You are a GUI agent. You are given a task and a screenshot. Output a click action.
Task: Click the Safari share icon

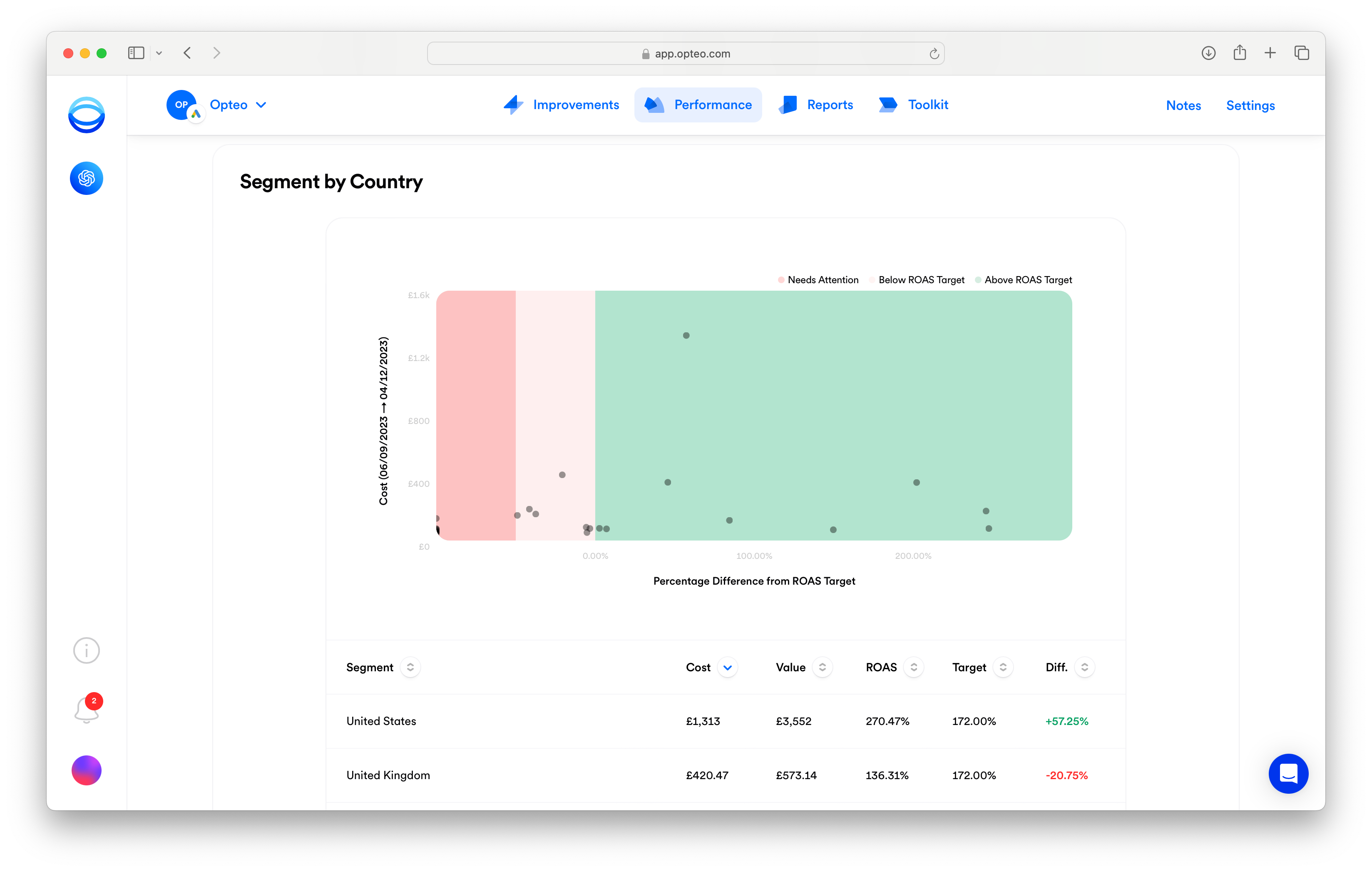pos(1240,53)
